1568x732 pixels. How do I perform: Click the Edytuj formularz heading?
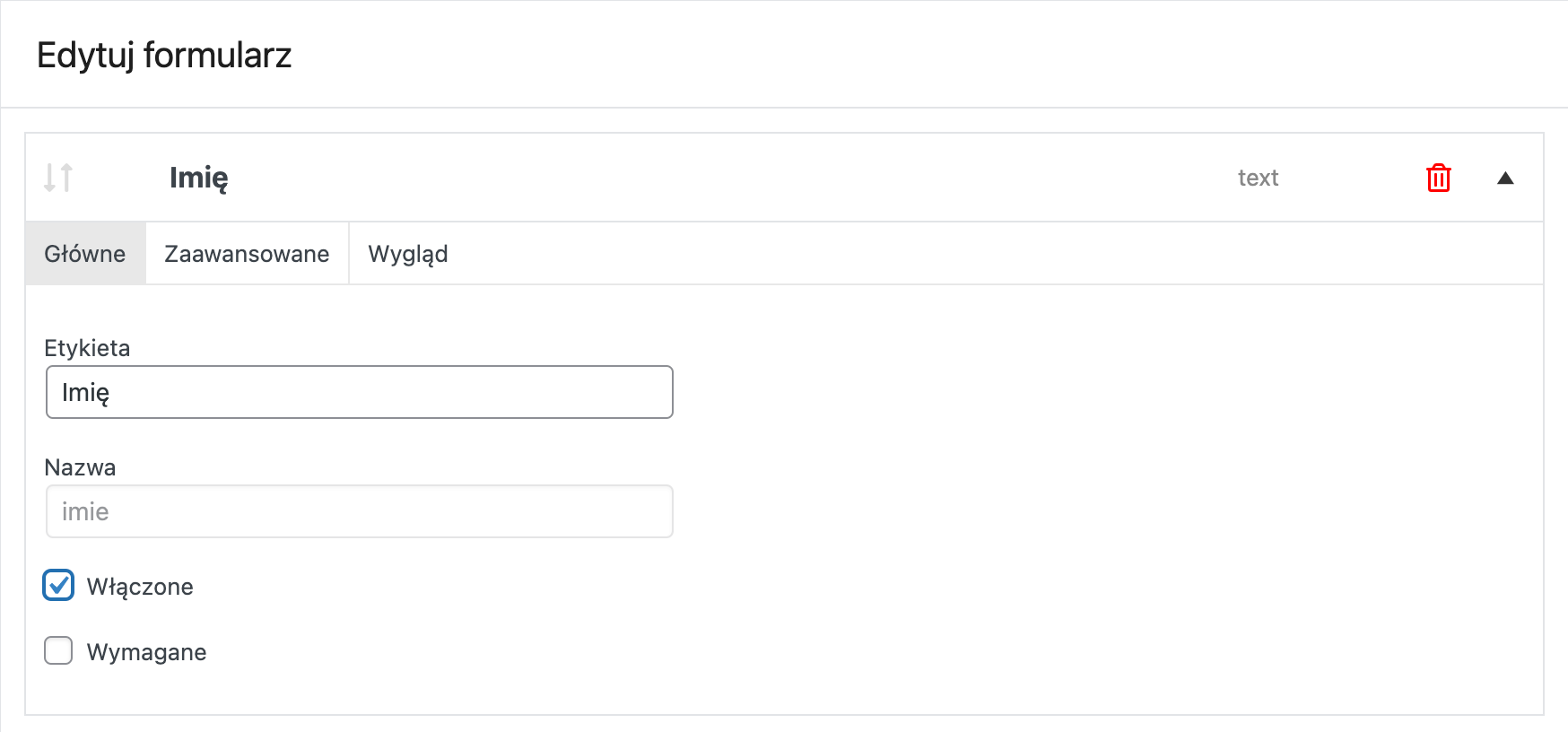(164, 55)
